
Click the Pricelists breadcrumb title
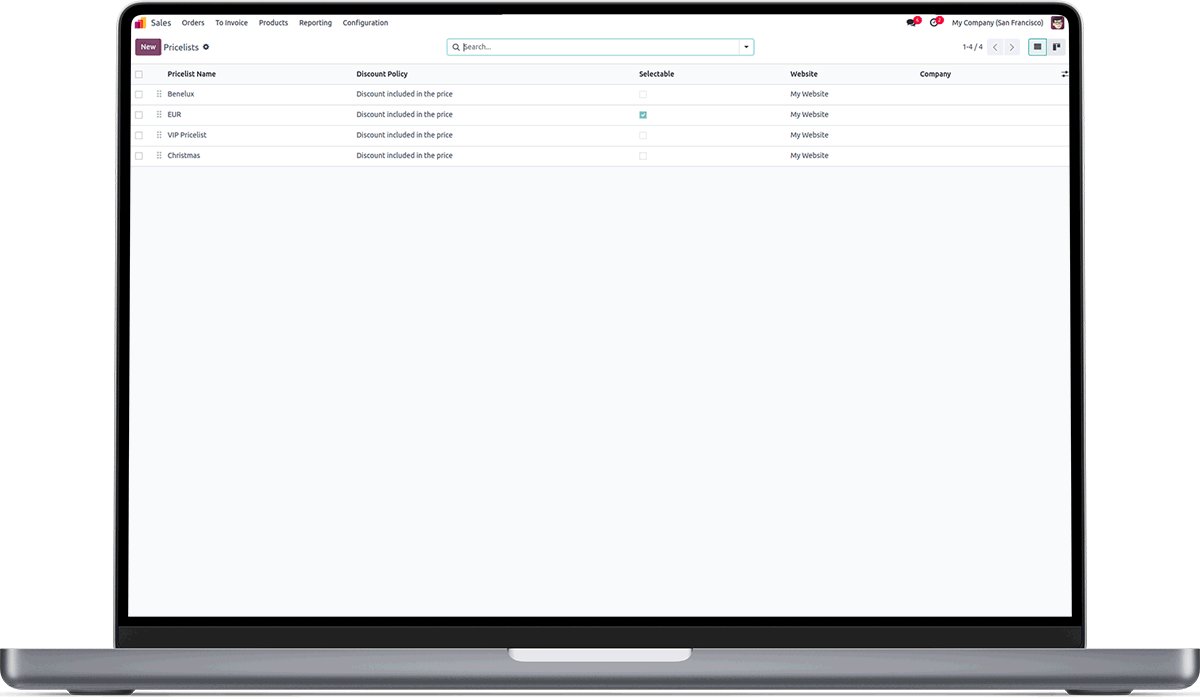[181, 47]
